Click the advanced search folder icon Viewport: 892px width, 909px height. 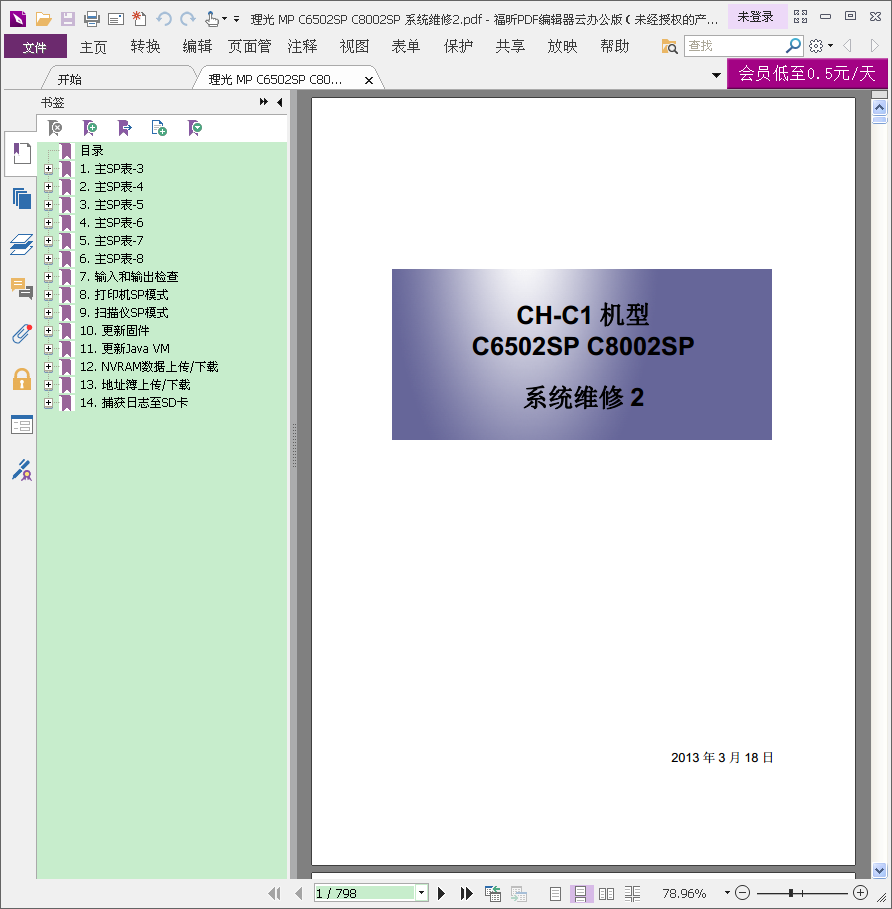tap(669, 46)
